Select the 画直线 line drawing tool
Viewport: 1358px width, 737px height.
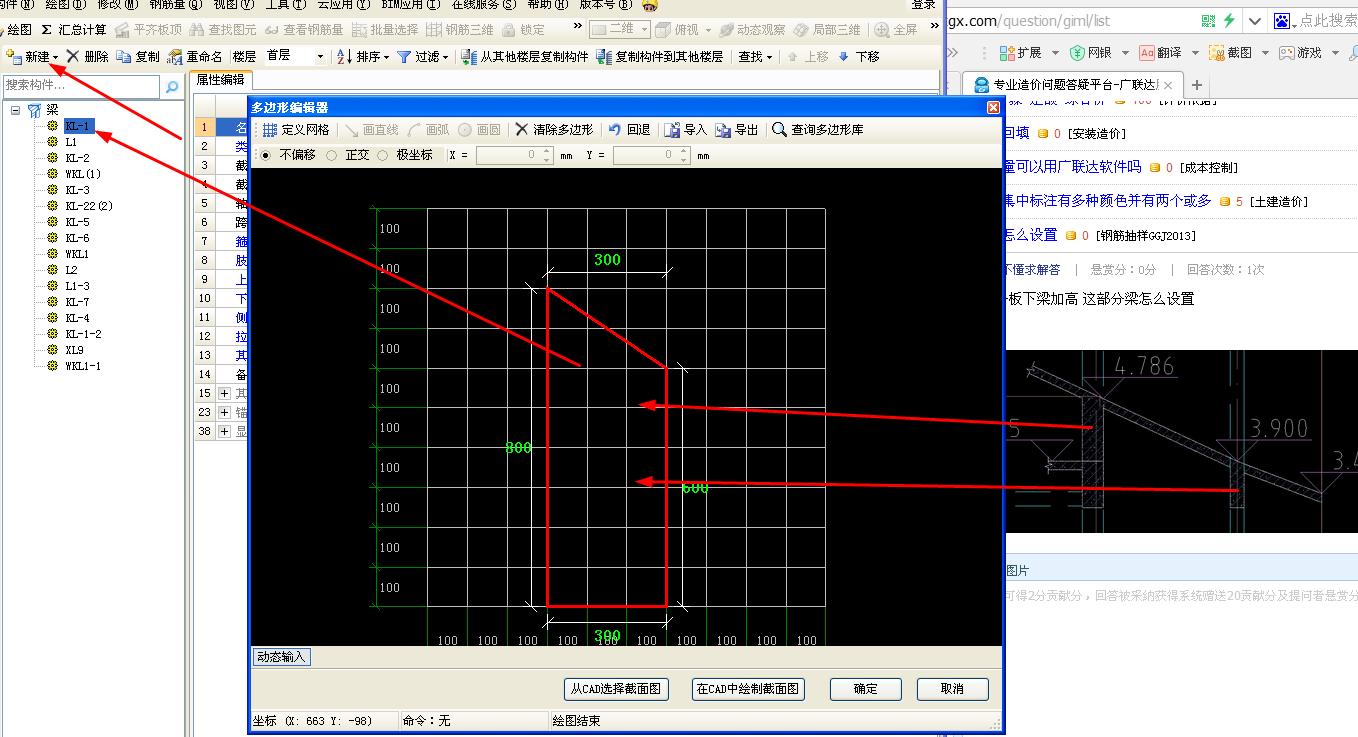click(x=372, y=130)
